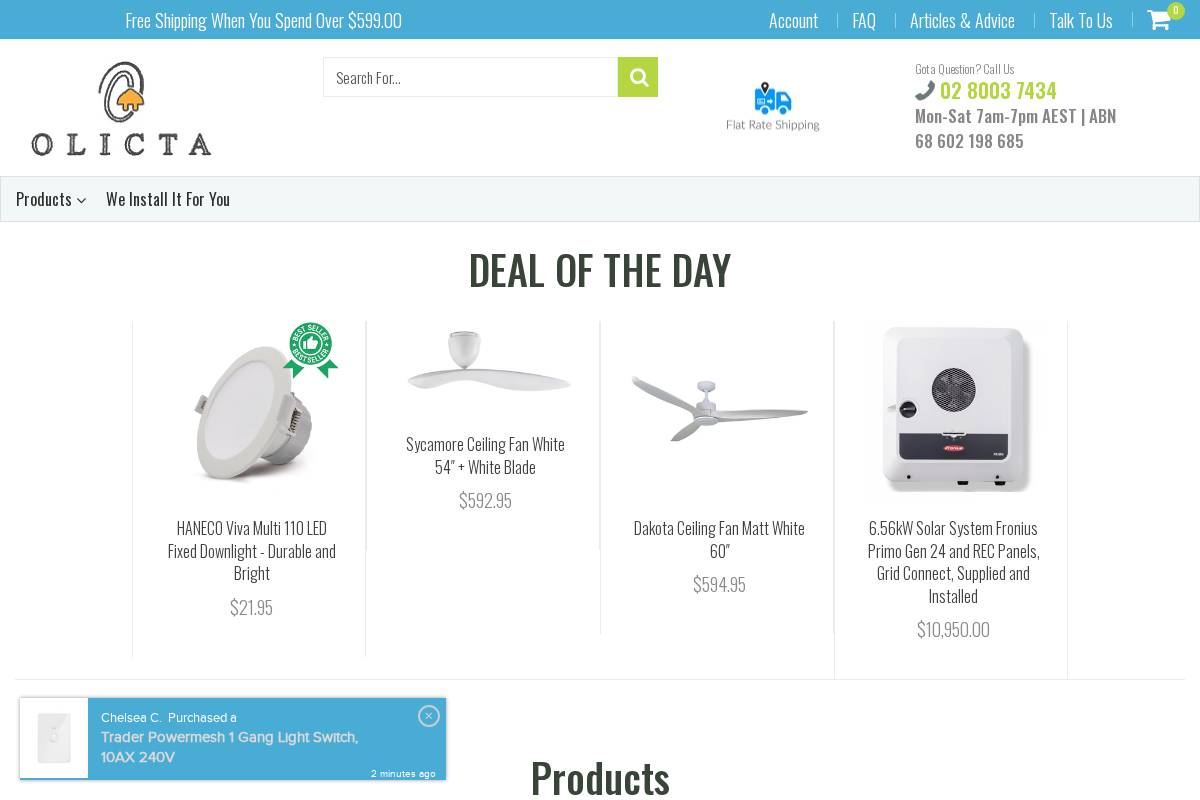View the Dakota Ceiling Fan Matt White 60 inch
This screenshot has width=1200, height=800.
coord(719,540)
